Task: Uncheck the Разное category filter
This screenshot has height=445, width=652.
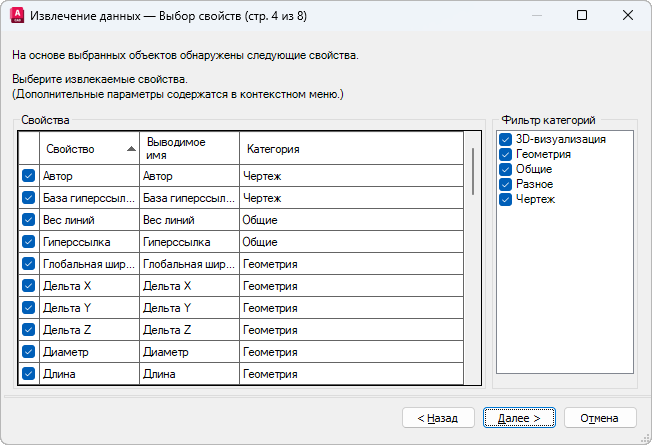Action: pos(506,185)
